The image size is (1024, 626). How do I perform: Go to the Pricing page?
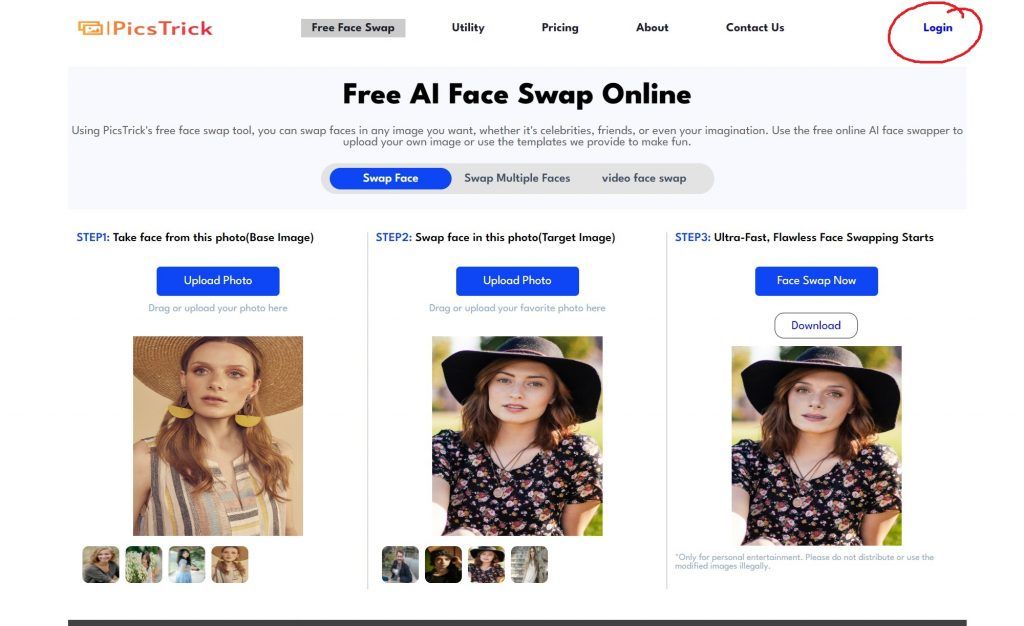pyautogui.click(x=560, y=27)
